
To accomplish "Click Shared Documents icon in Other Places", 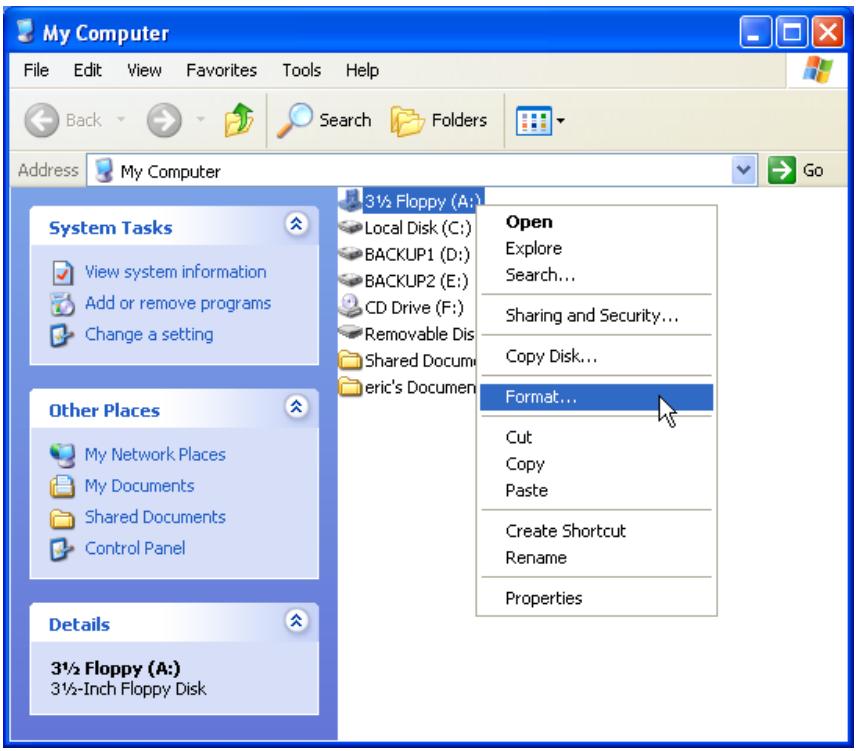I will coord(62,518).
